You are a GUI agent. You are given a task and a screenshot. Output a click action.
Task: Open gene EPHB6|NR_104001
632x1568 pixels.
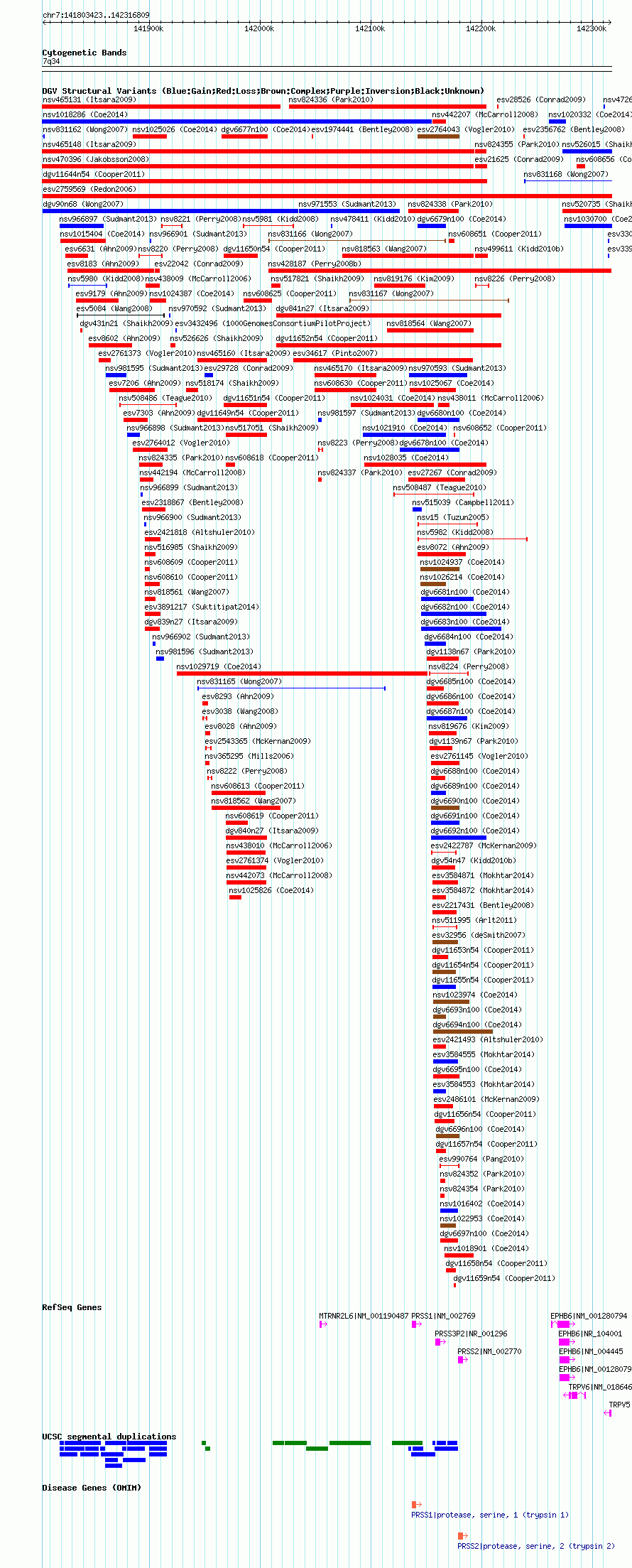point(590,1334)
